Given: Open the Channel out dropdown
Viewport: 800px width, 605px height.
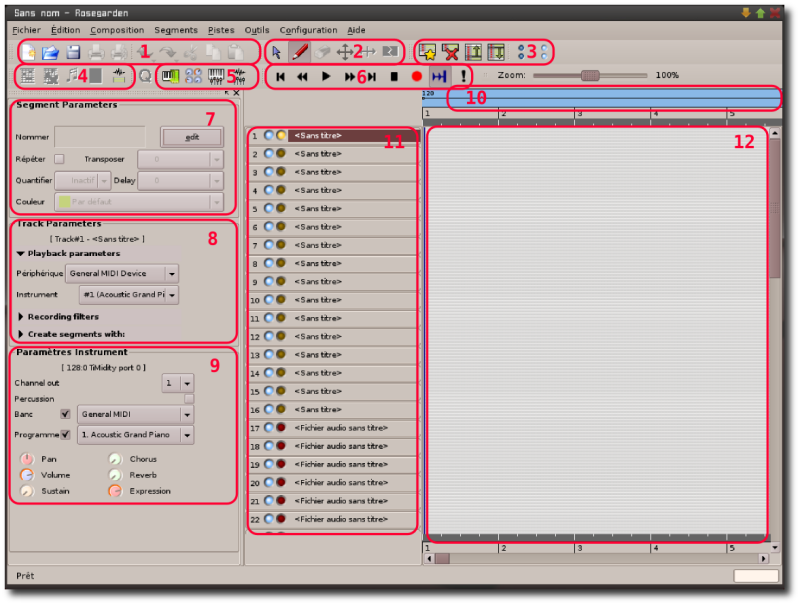Looking at the screenshot, I should click(x=178, y=383).
